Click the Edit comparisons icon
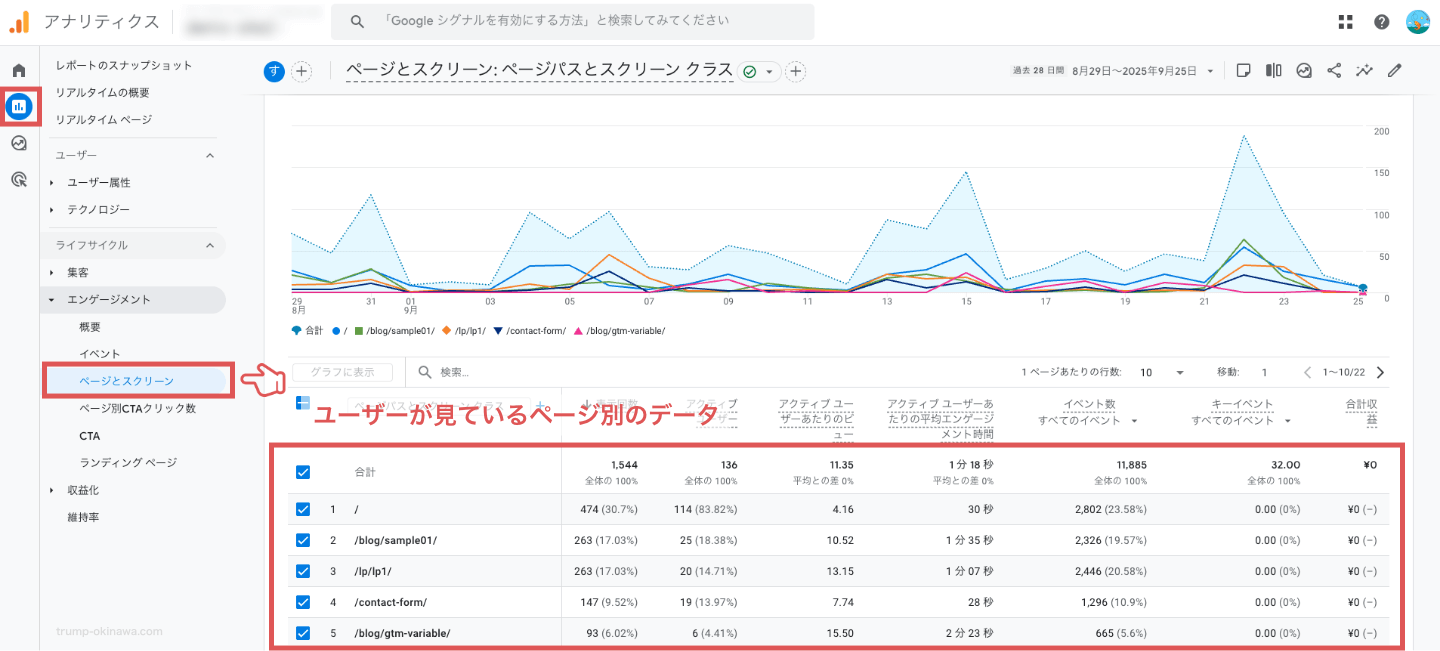Screen dimensions: 1440x651 tap(1274, 71)
